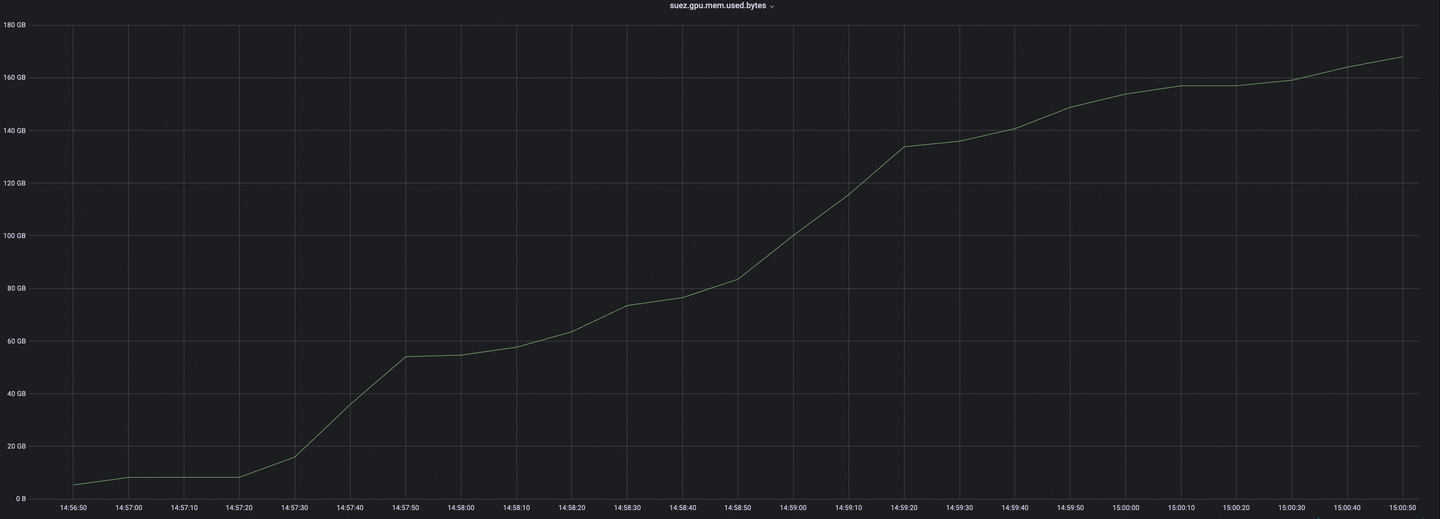The height and width of the screenshot is (519, 1440).
Task: Click the 14:59:20 time axis label
Action: pos(904,508)
